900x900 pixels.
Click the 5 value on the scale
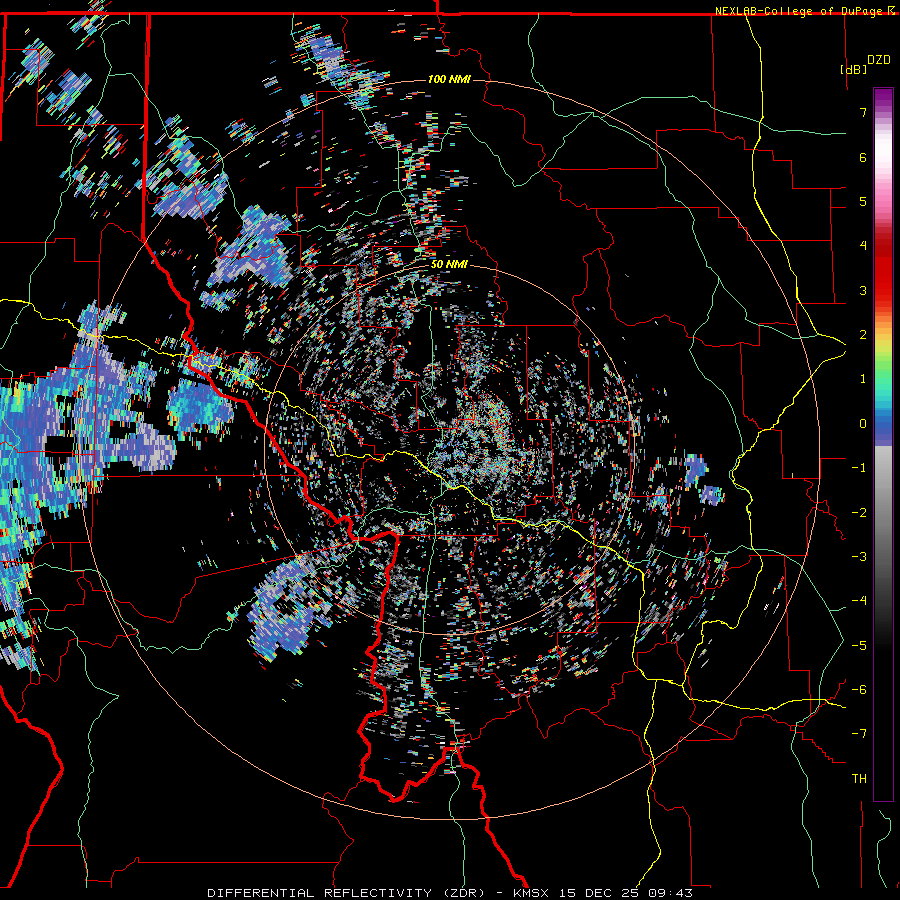pyautogui.click(x=863, y=201)
